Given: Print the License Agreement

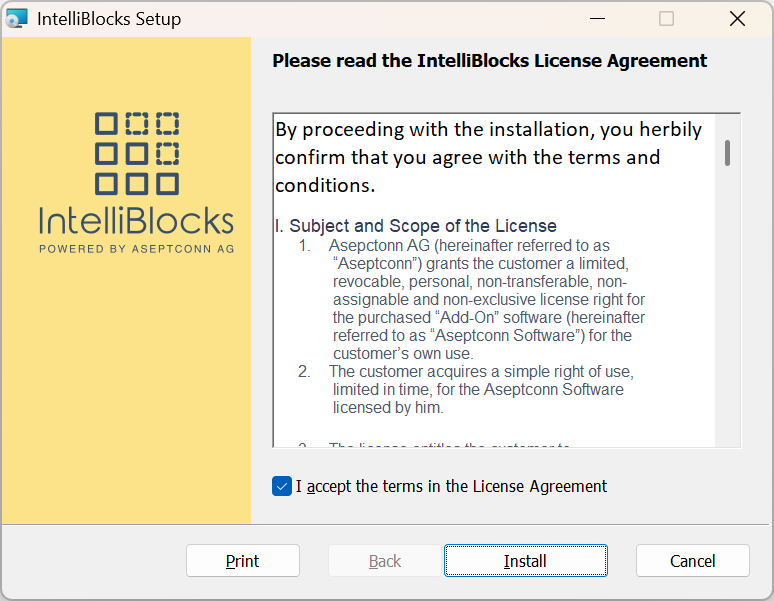Looking at the screenshot, I should pyautogui.click(x=242, y=561).
